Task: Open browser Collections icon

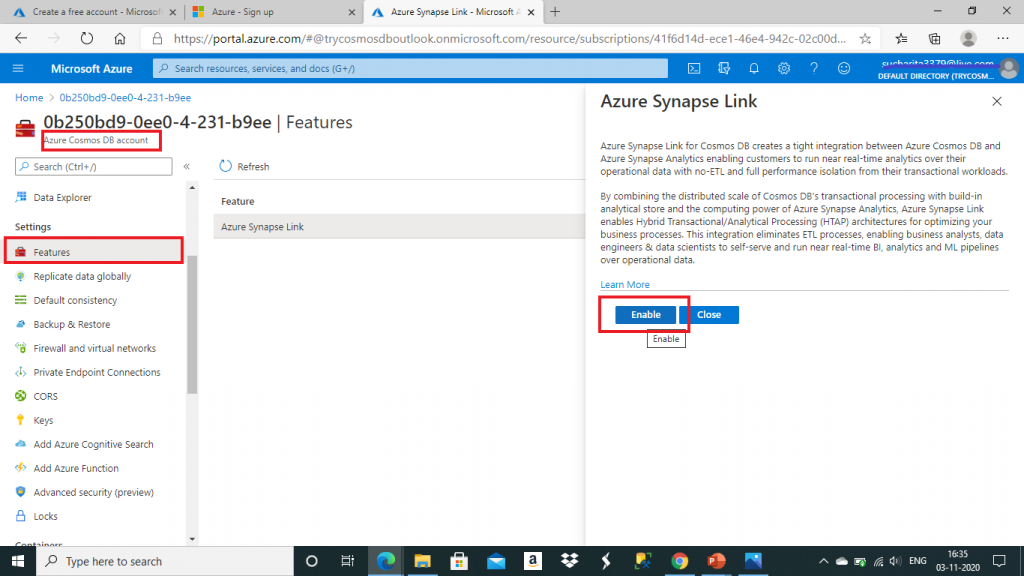Action: 935,39
